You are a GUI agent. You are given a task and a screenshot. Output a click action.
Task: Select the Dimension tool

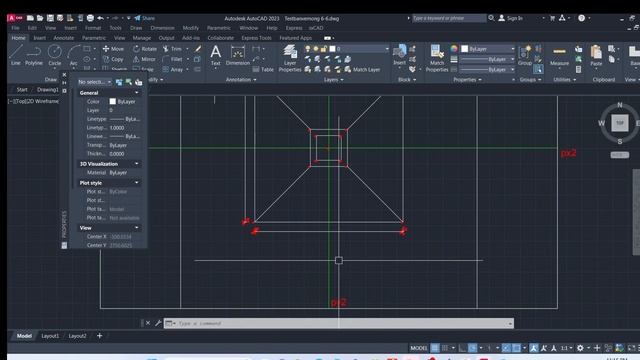(238, 56)
